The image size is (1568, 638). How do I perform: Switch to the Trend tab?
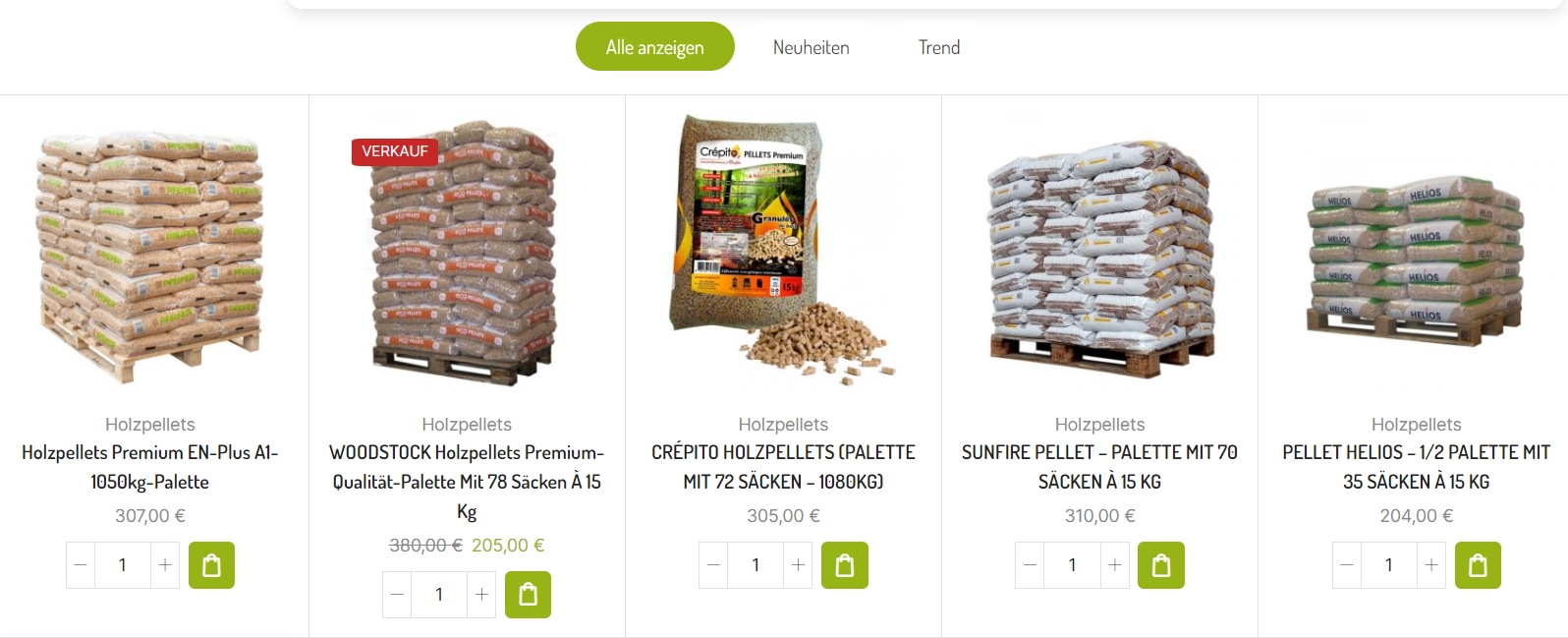click(939, 47)
